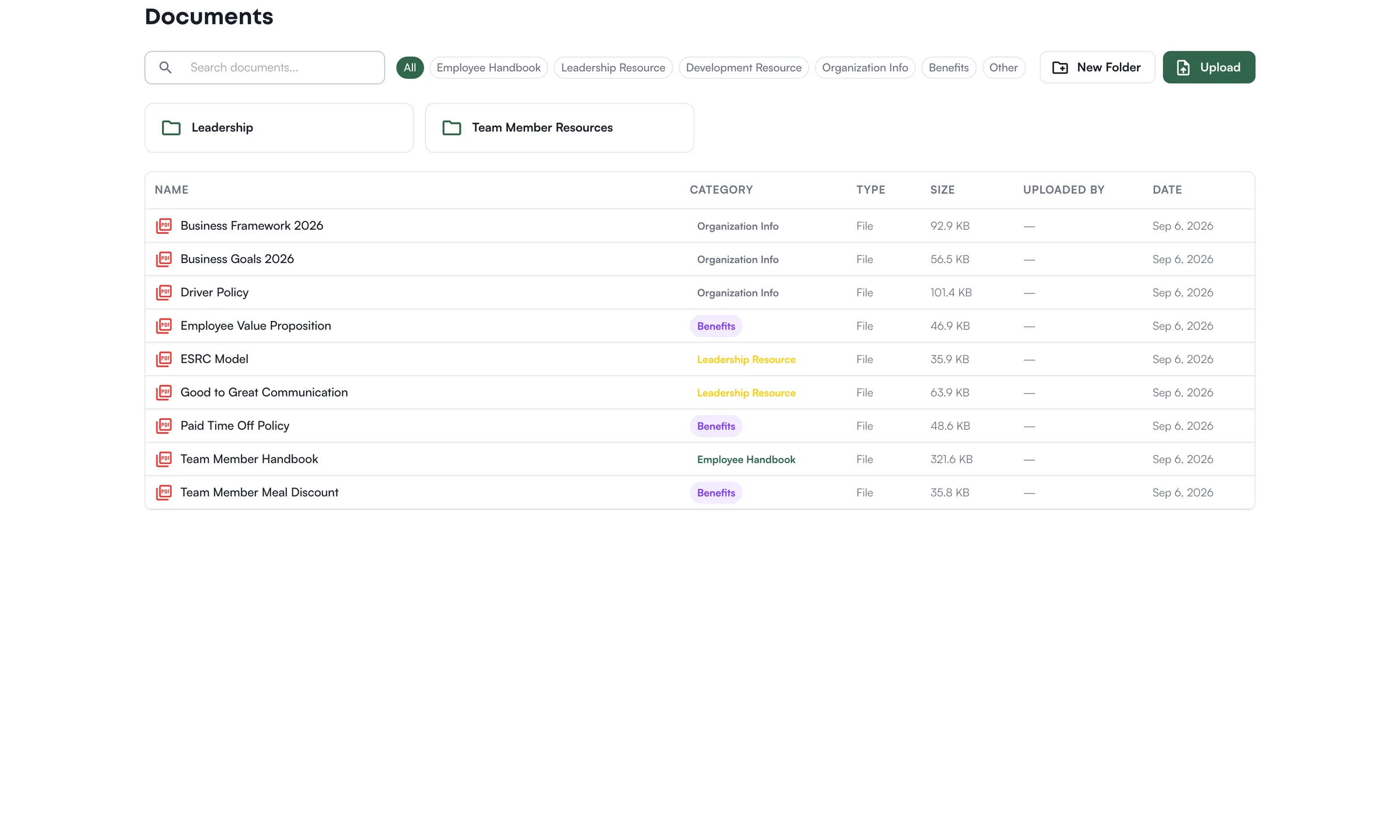Click the green Upload button

point(1209,67)
